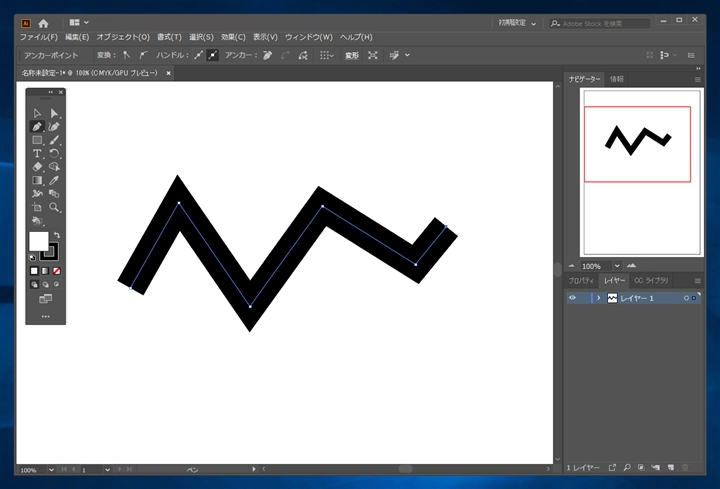Select the Blend tool
The width and height of the screenshot is (720, 489).
[54, 194]
